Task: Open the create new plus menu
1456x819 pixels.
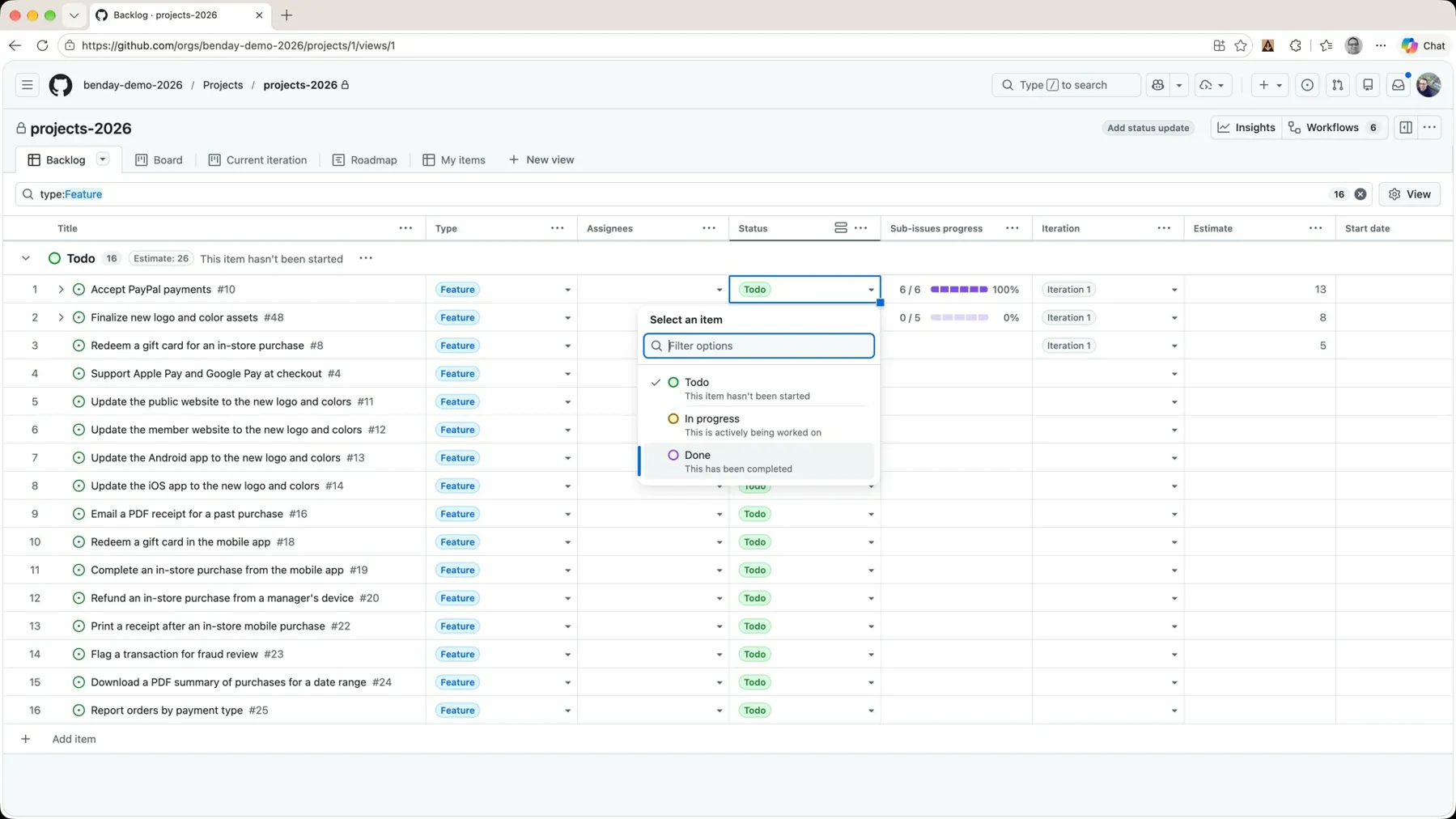Action: click(1270, 85)
